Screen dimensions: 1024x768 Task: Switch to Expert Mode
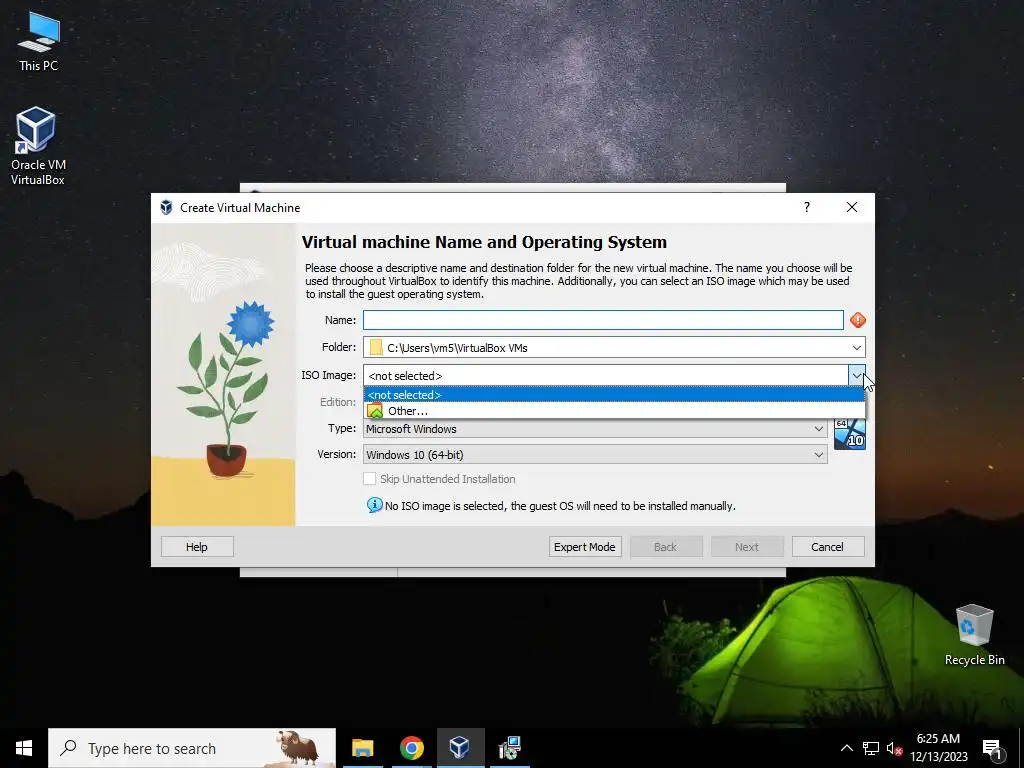(x=585, y=547)
